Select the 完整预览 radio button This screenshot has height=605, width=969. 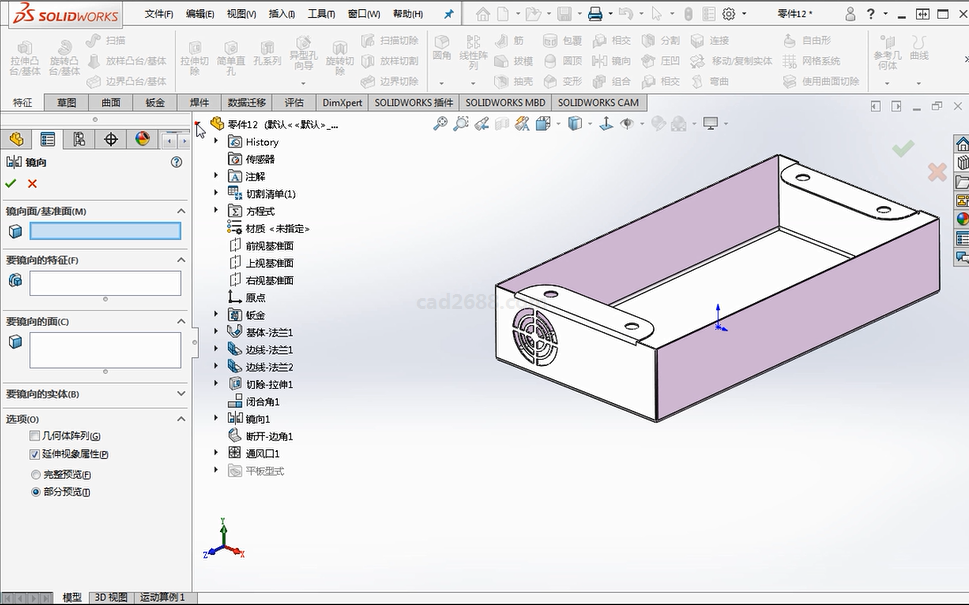pos(36,474)
